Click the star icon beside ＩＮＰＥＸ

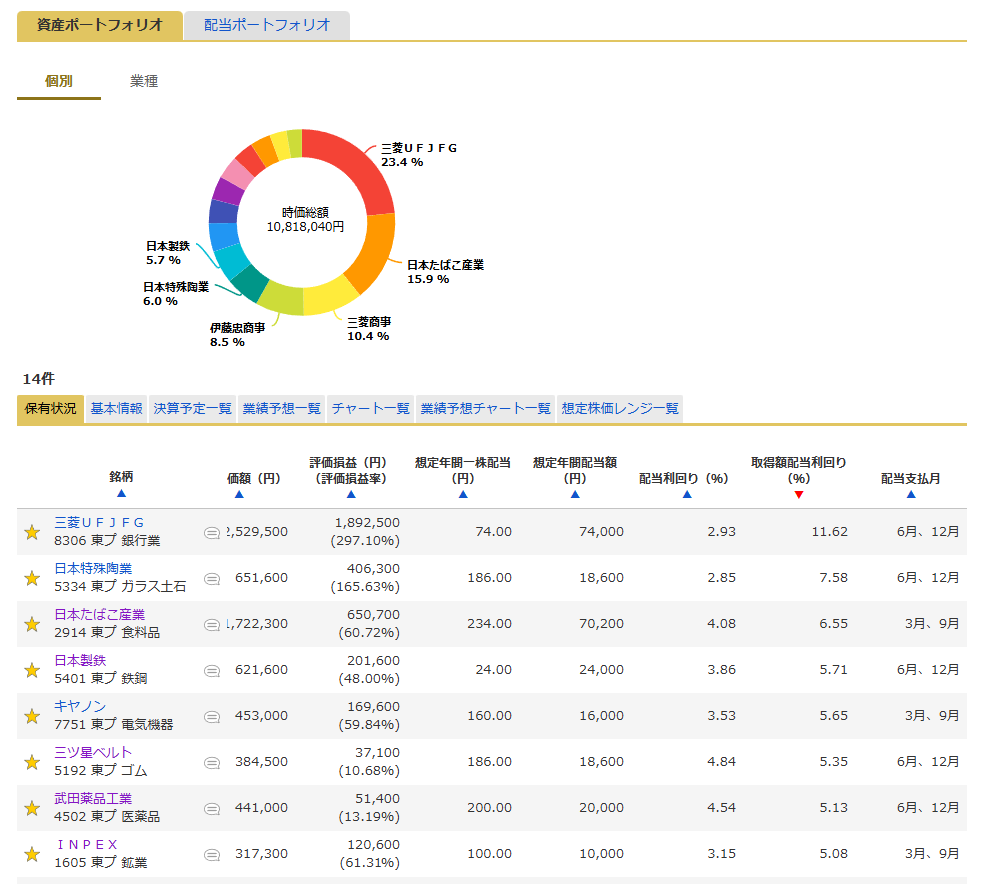(x=32, y=854)
